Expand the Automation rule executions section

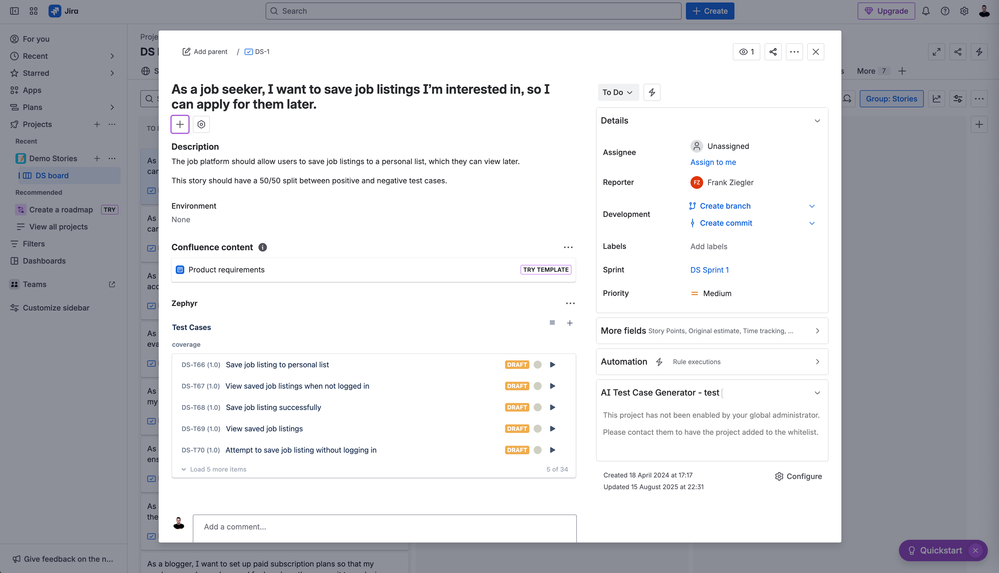(712, 361)
